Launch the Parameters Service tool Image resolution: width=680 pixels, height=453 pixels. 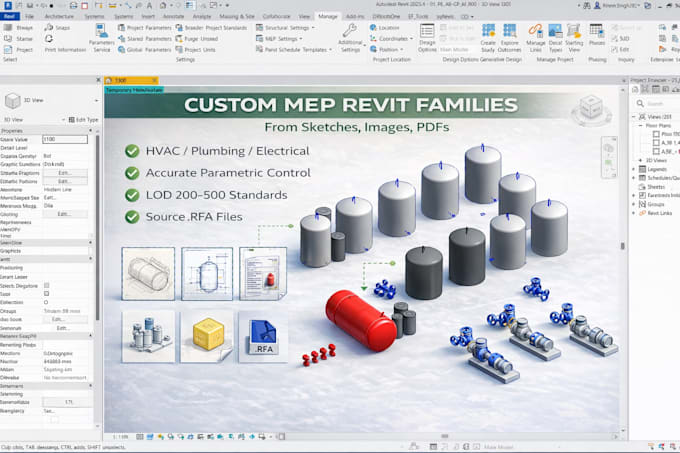(x=101, y=38)
